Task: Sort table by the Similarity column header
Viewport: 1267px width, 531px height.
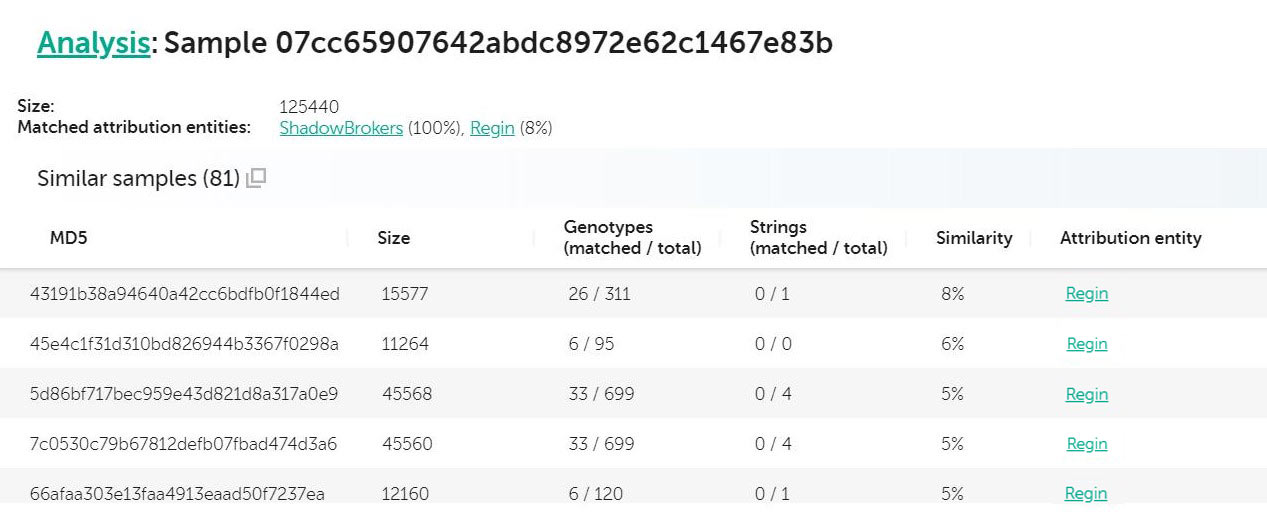Action: point(973,238)
